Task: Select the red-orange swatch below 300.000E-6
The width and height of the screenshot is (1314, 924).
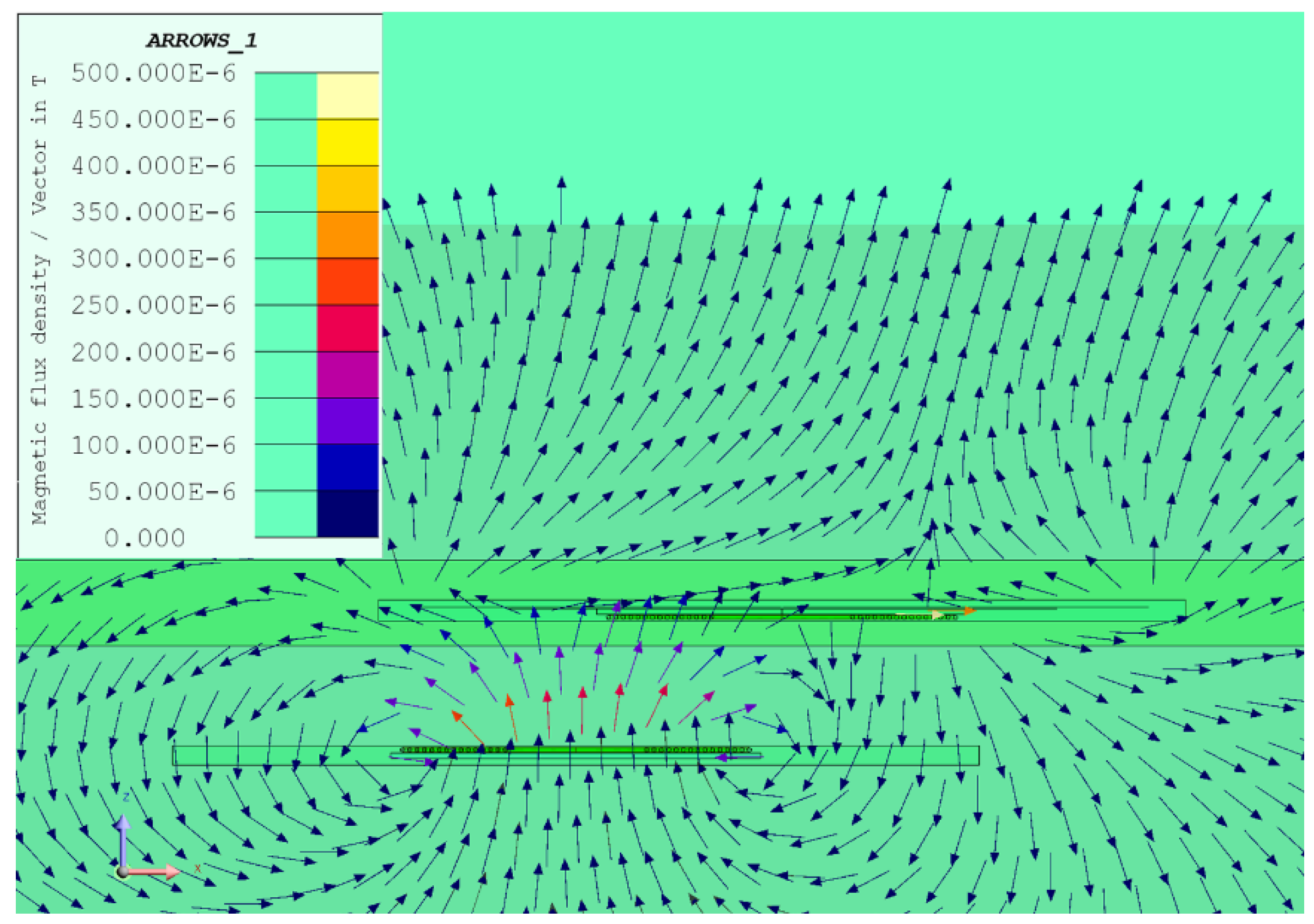Action: (347, 281)
